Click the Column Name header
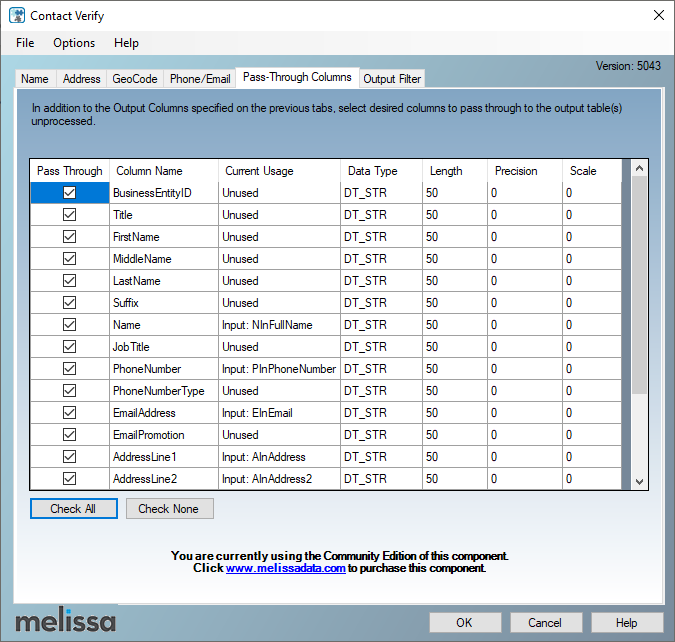675x642 pixels. pyautogui.click(x=164, y=171)
